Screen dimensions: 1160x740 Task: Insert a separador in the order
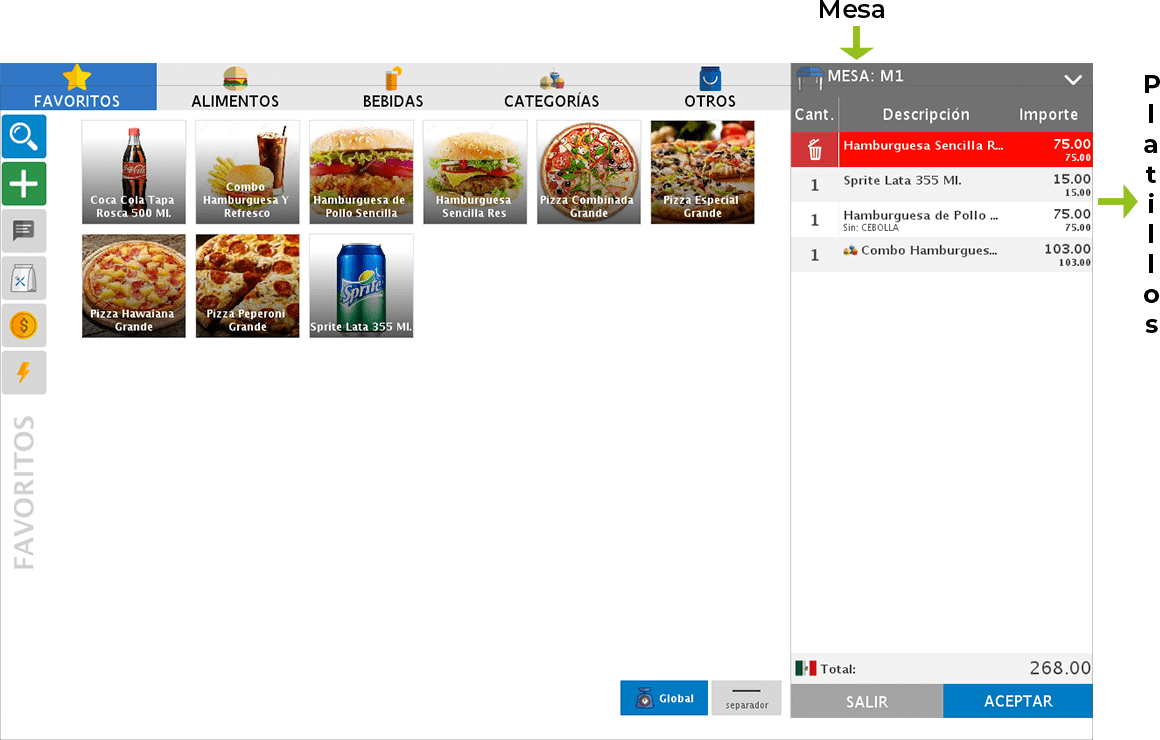coord(746,698)
